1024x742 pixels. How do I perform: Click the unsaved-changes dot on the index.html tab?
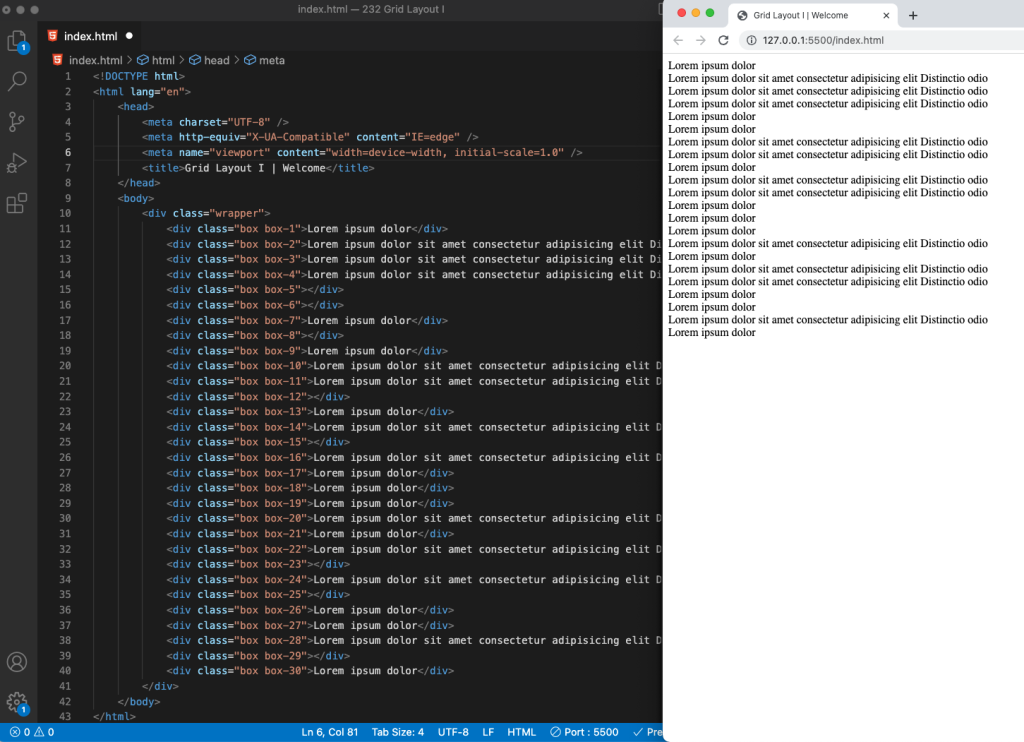(x=129, y=36)
